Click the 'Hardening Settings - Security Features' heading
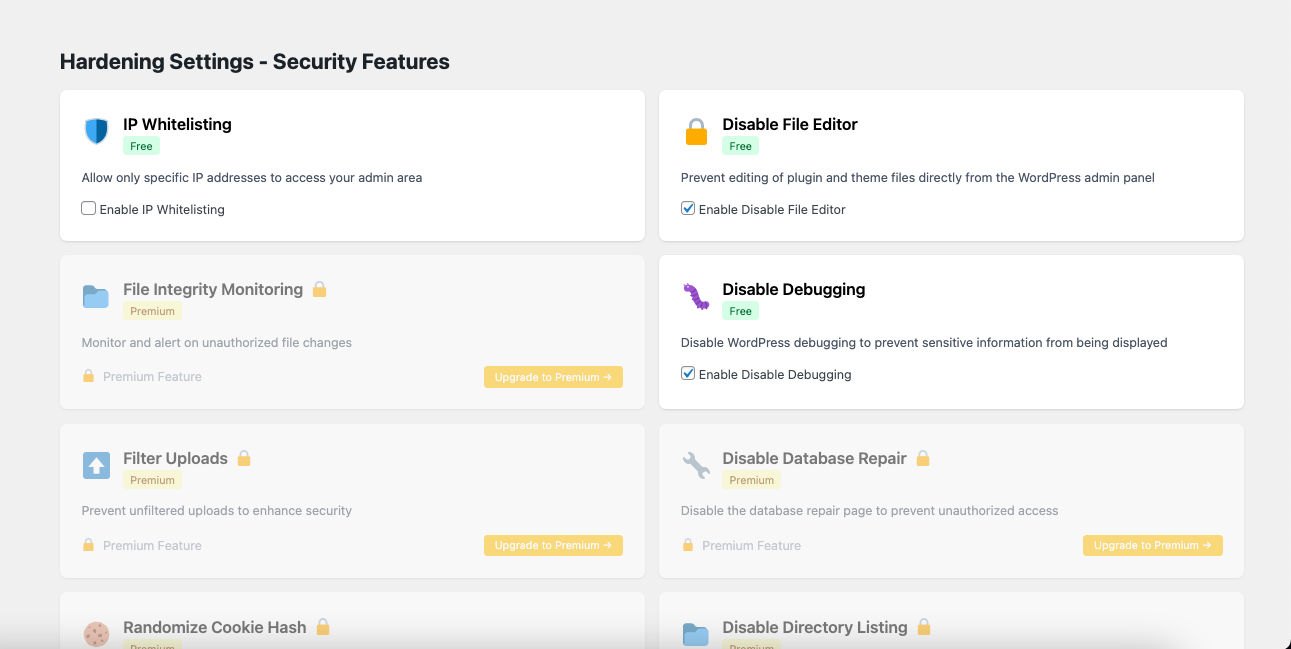 (x=255, y=62)
